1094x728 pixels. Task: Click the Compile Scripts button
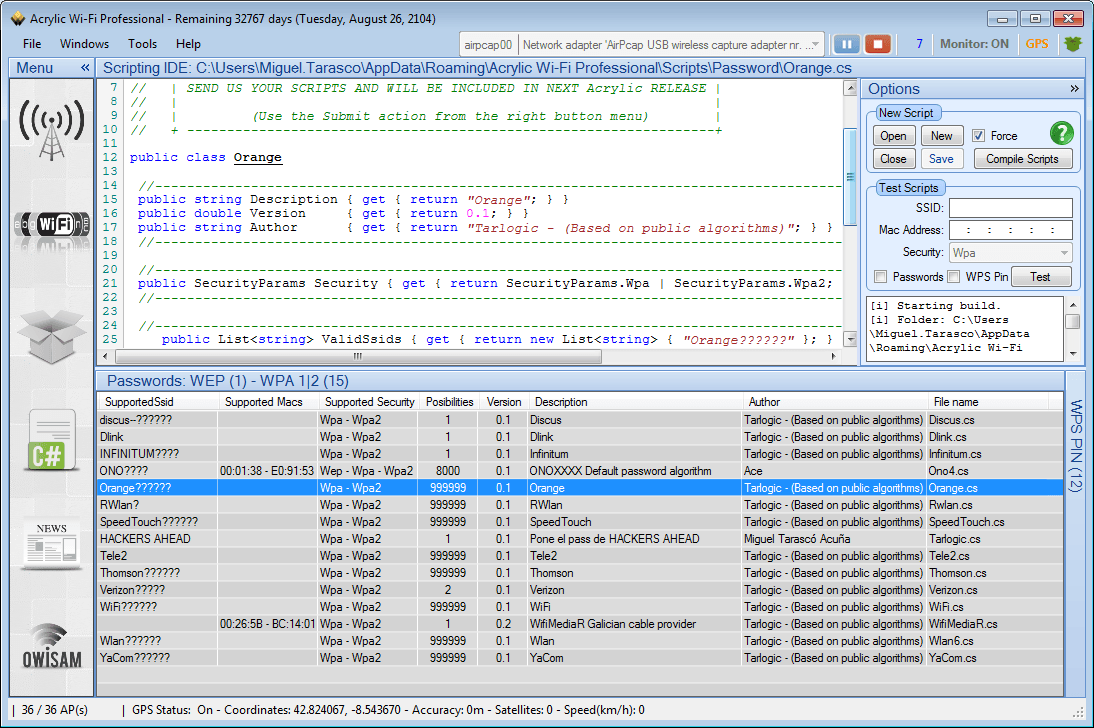coord(1022,159)
